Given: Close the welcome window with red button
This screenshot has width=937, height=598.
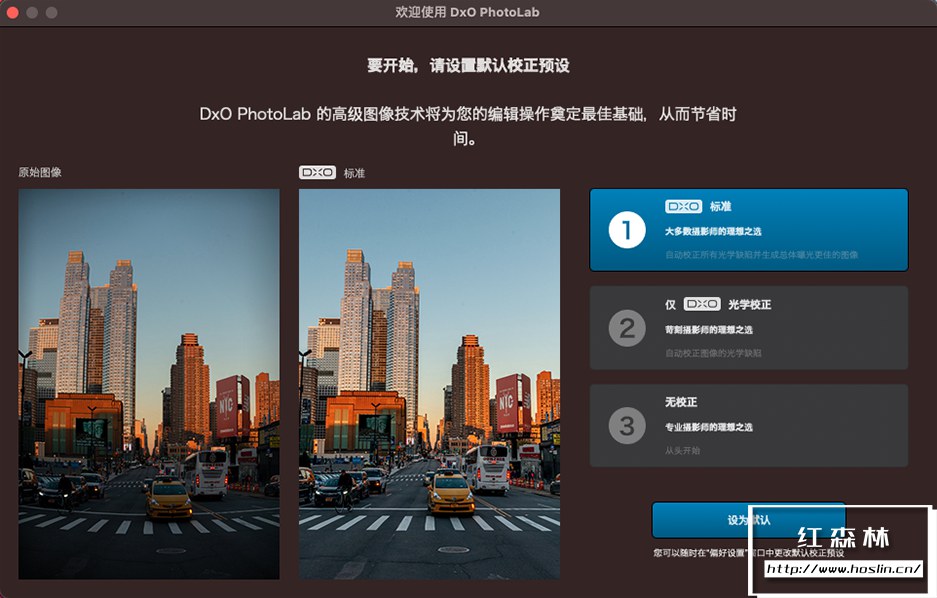Looking at the screenshot, I should point(11,12).
